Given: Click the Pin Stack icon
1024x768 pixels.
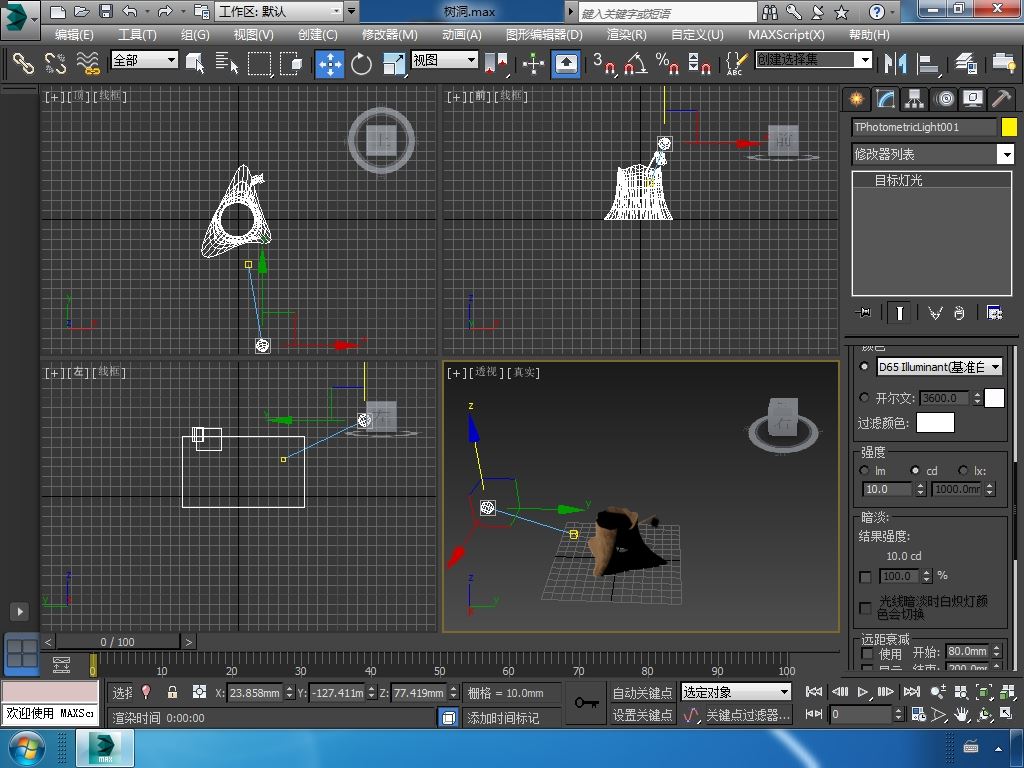Looking at the screenshot, I should click(x=863, y=313).
